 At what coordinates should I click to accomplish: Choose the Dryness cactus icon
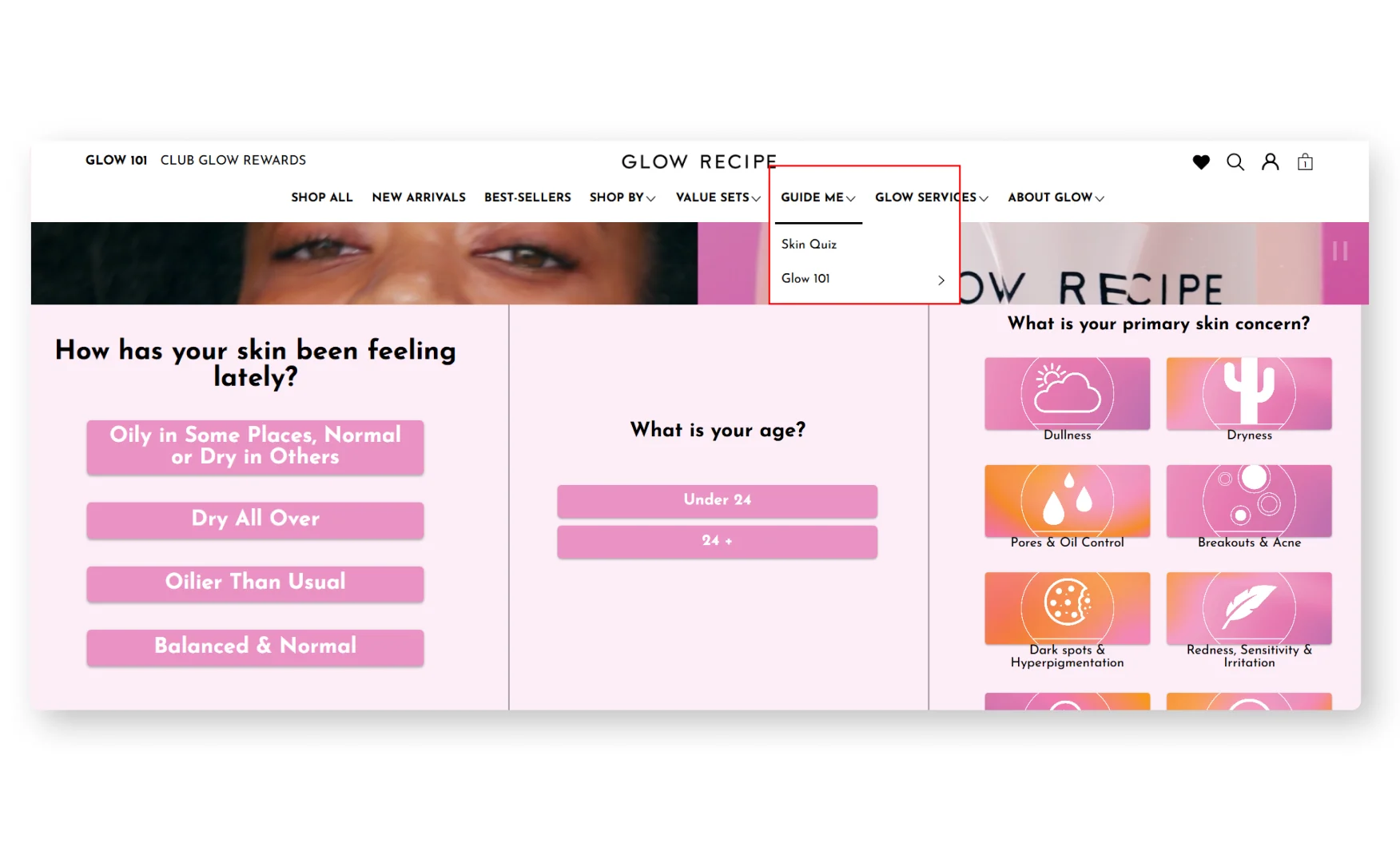pos(1249,393)
